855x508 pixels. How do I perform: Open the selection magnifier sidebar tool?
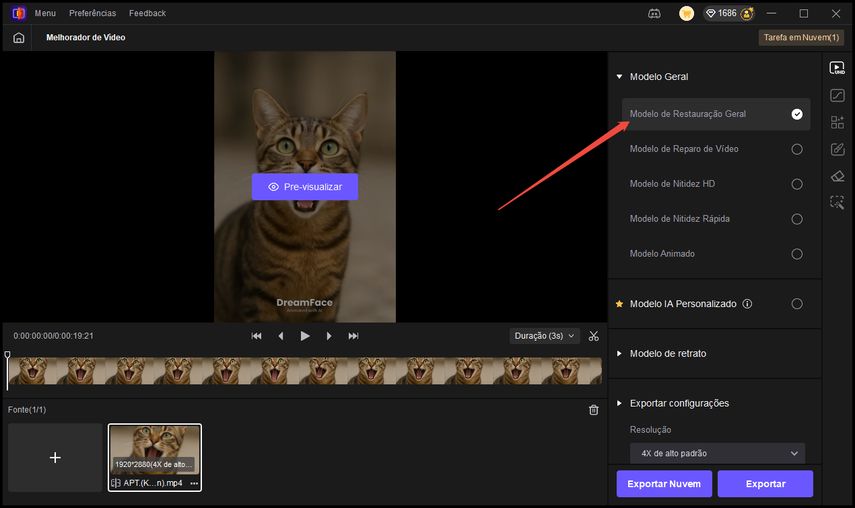pos(837,202)
